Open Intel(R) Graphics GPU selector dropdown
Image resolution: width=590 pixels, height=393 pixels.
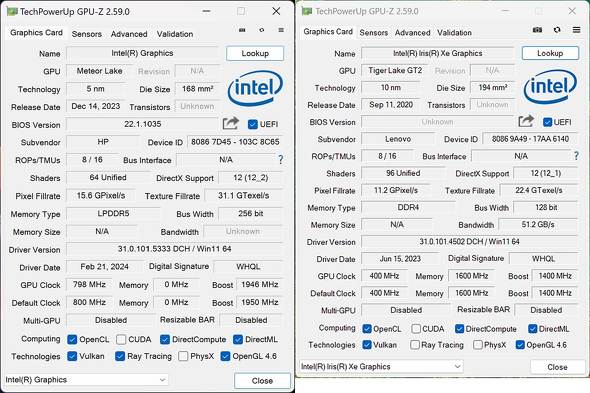[x=86, y=380]
